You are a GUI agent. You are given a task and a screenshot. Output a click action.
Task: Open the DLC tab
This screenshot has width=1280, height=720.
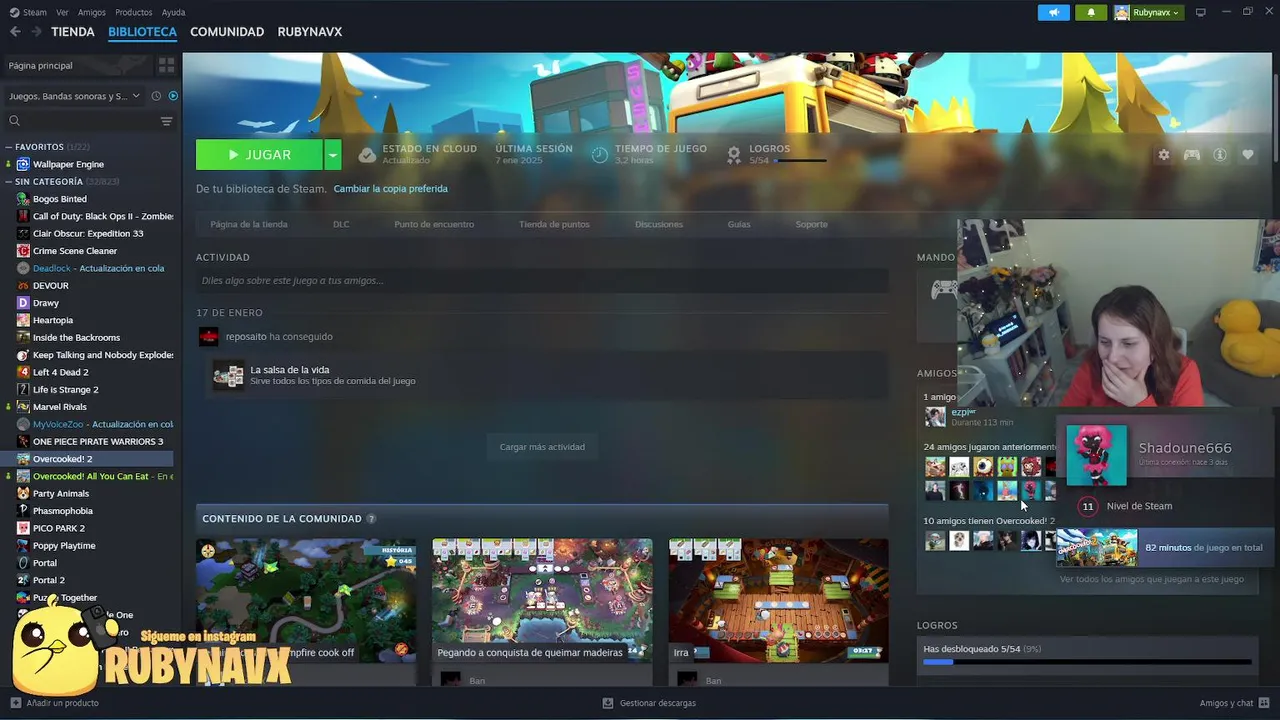tap(341, 224)
